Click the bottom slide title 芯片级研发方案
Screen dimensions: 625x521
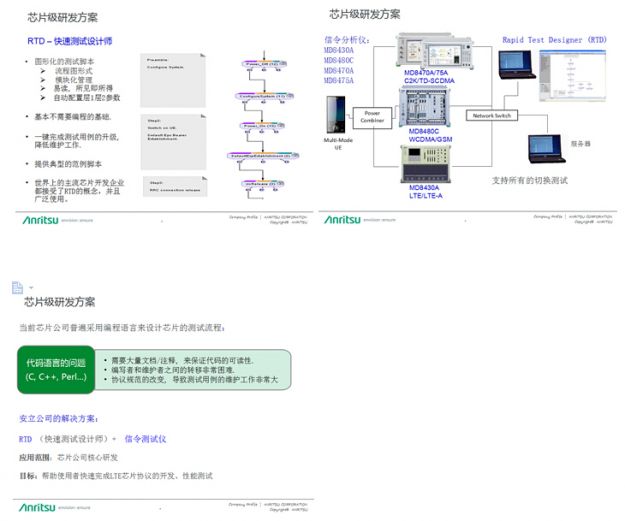(x=60, y=302)
